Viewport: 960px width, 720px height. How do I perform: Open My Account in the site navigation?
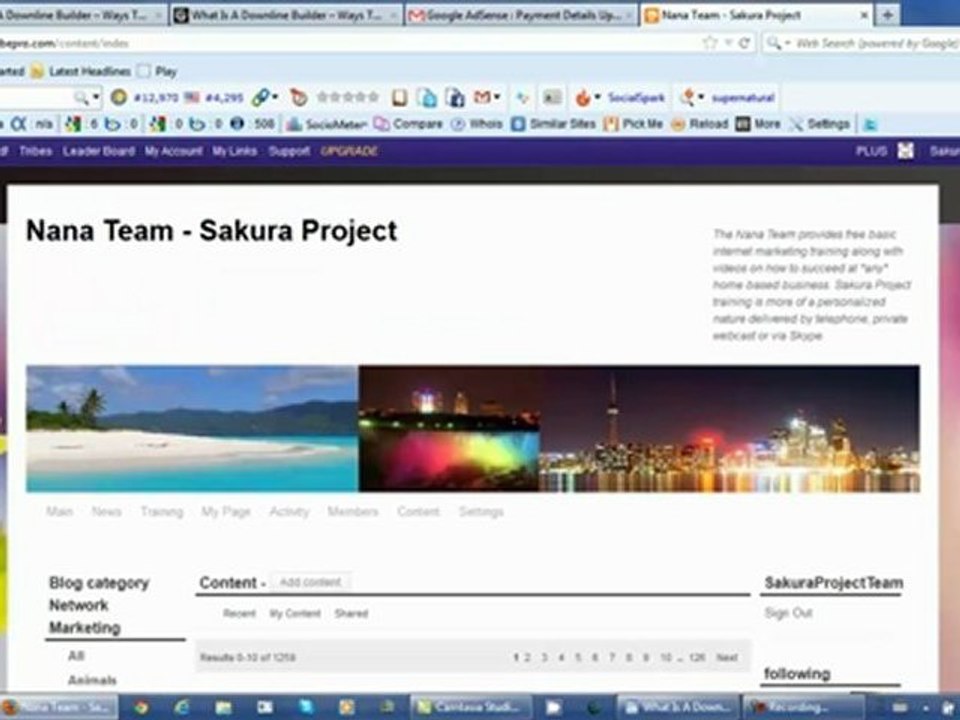pyautogui.click(x=173, y=151)
